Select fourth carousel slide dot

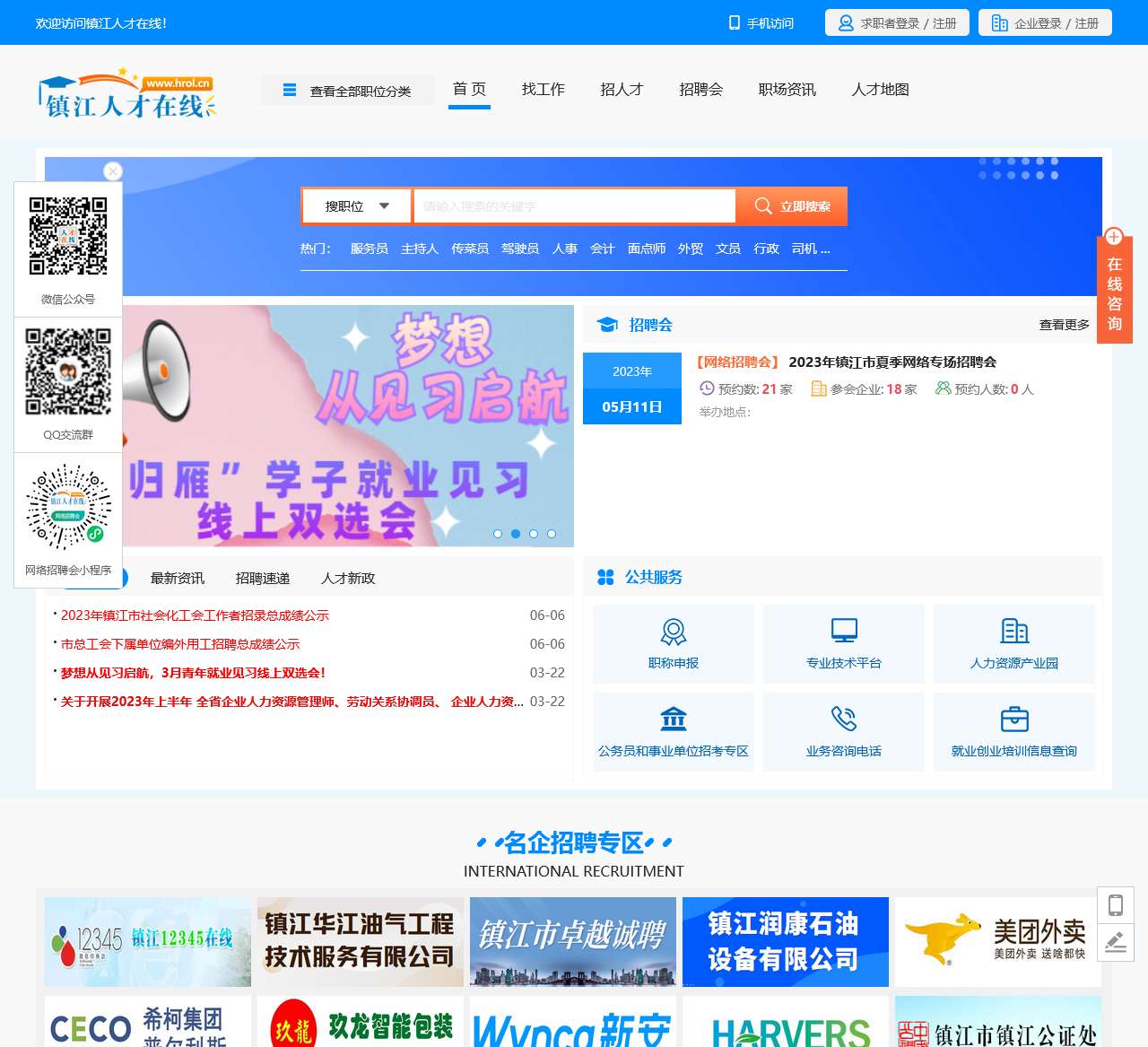(x=552, y=534)
